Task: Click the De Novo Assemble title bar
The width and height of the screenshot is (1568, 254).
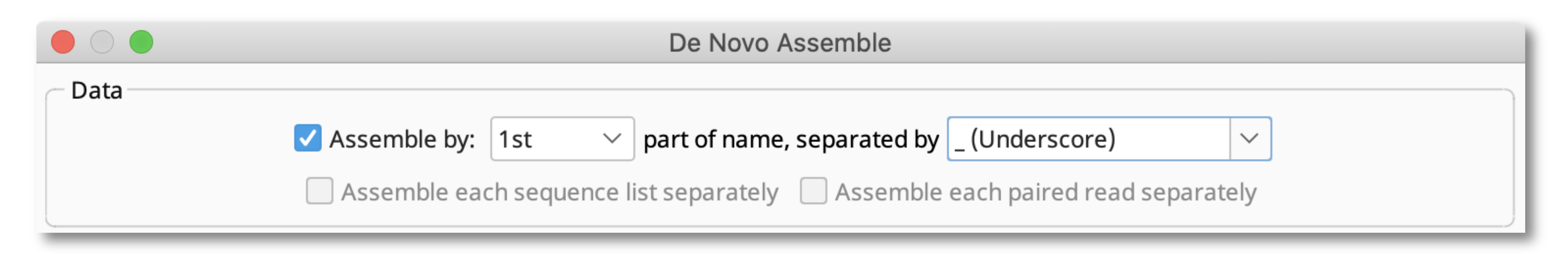Action: [780, 43]
